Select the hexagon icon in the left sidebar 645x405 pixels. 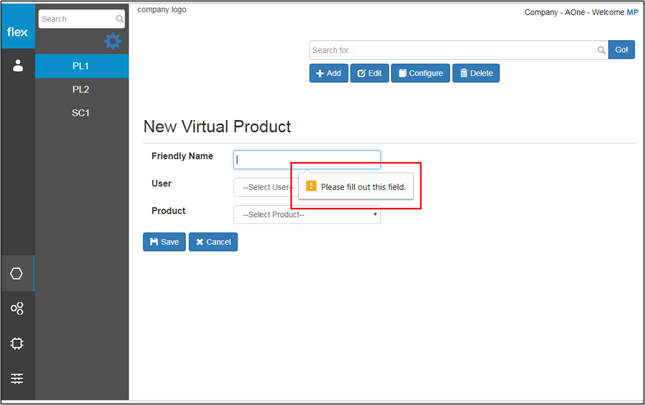(x=17, y=274)
